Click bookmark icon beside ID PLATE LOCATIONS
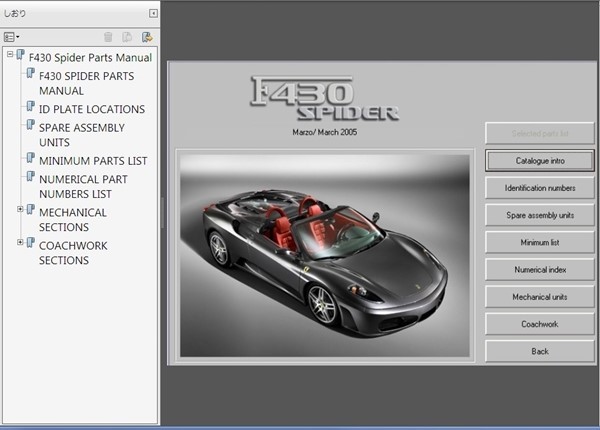The height and width of the screenshot is (430, 600). (31, 106)
